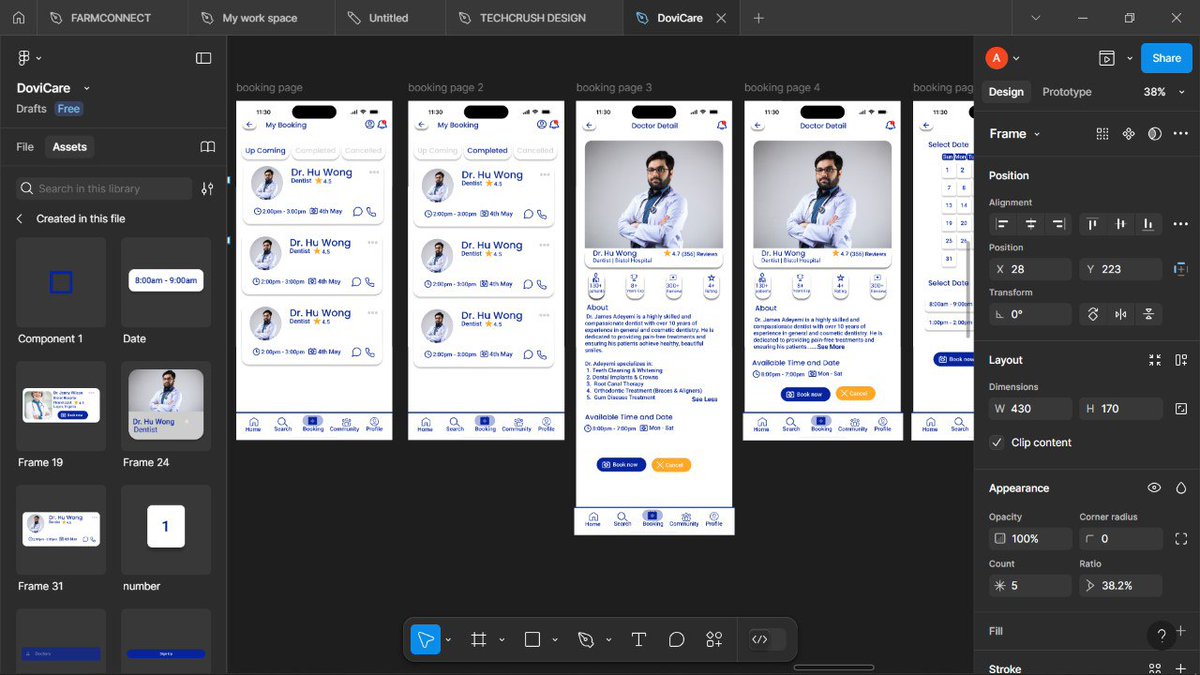Focus the Search in this library field

tap(104, 188)
